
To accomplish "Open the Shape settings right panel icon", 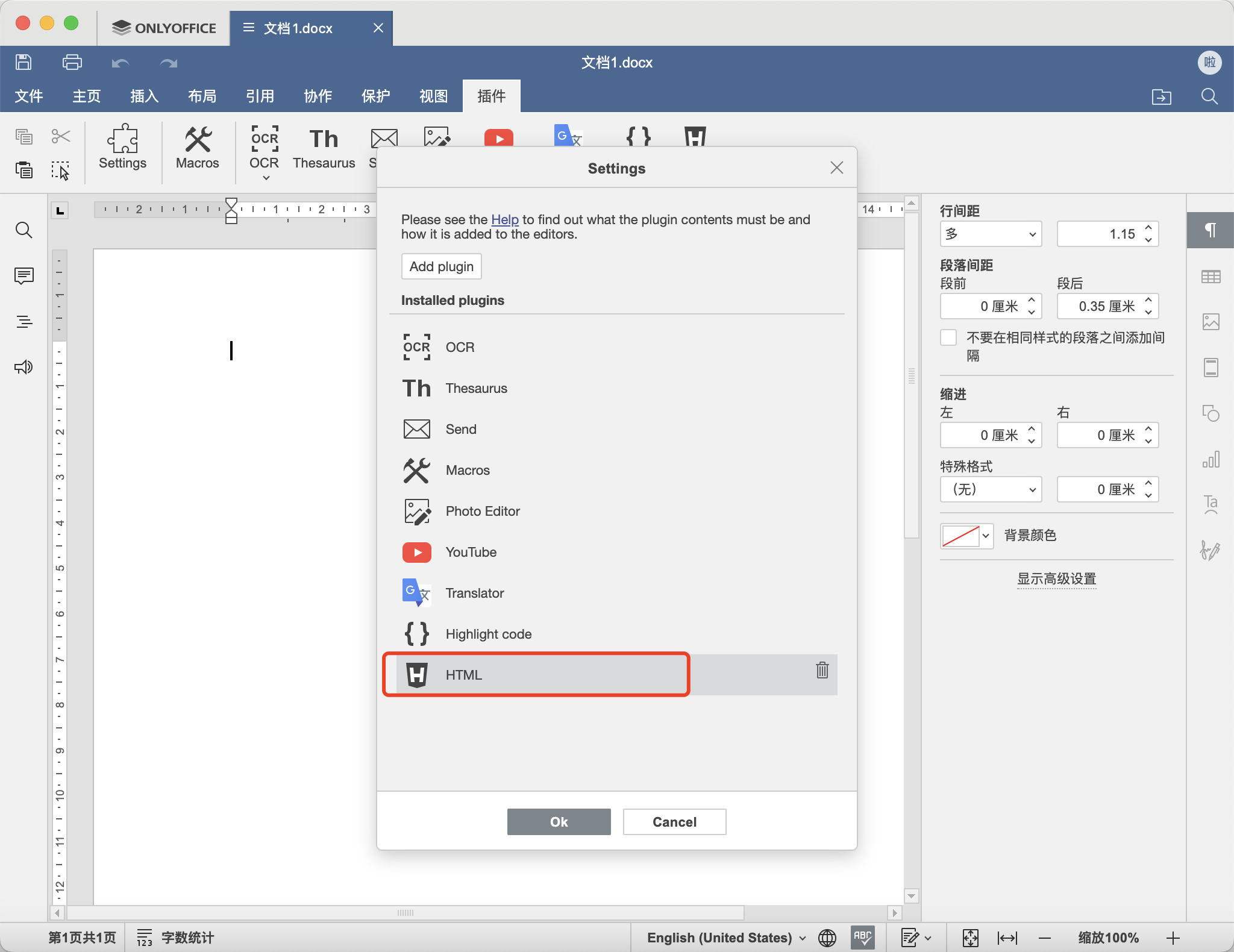I will coord(1211,413).
